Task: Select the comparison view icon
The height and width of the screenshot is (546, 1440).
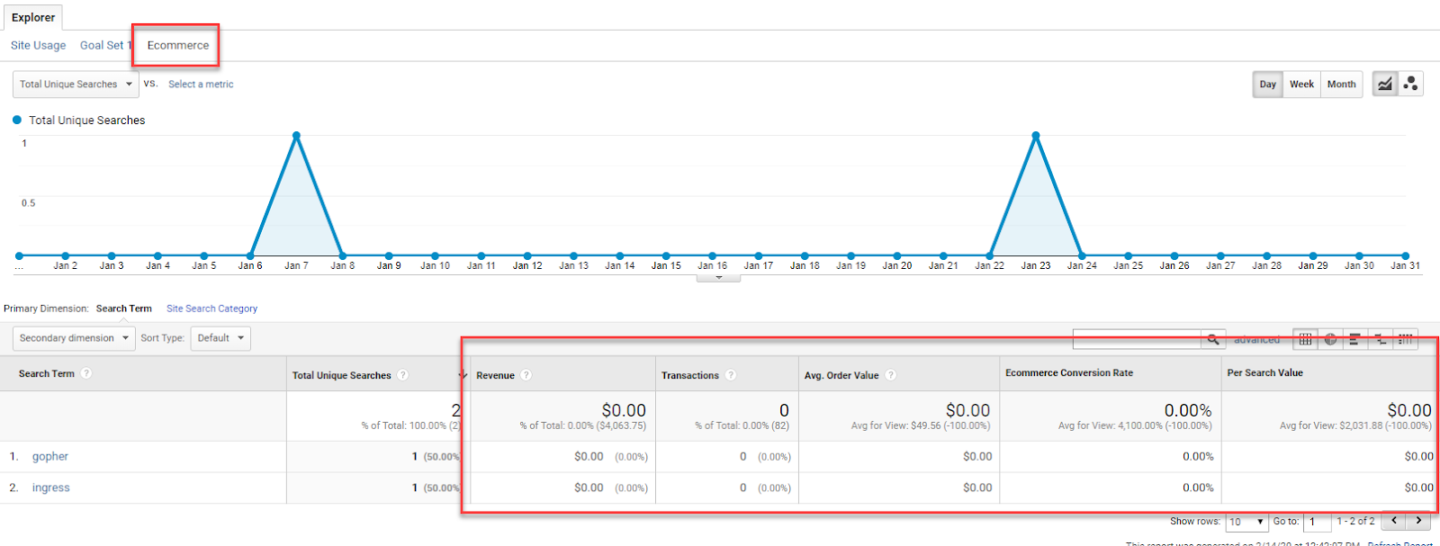Action: point(1380,339)
